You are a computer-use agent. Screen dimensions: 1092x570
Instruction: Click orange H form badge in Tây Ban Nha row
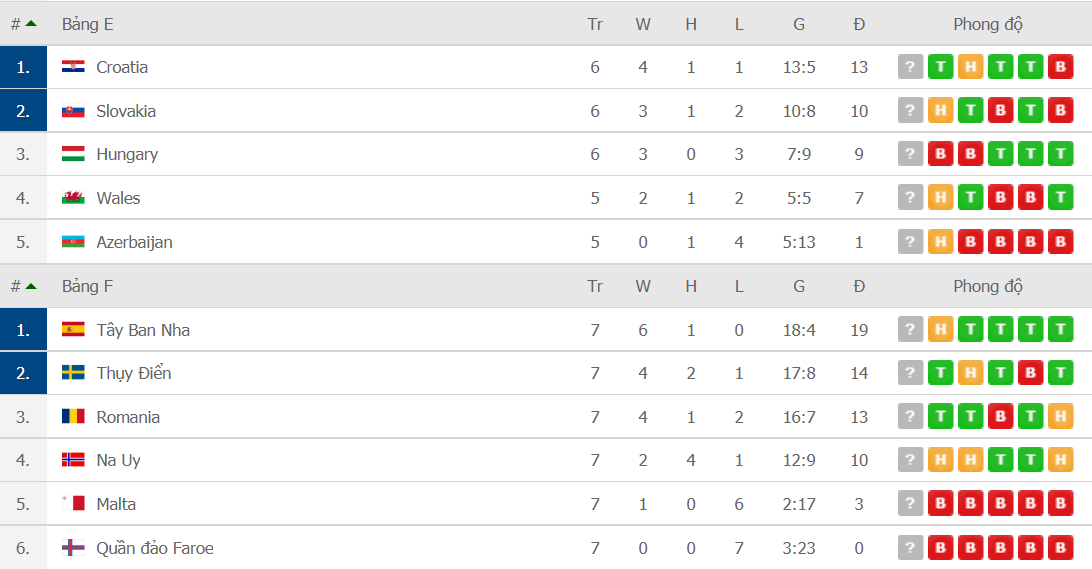click(940, 329)
